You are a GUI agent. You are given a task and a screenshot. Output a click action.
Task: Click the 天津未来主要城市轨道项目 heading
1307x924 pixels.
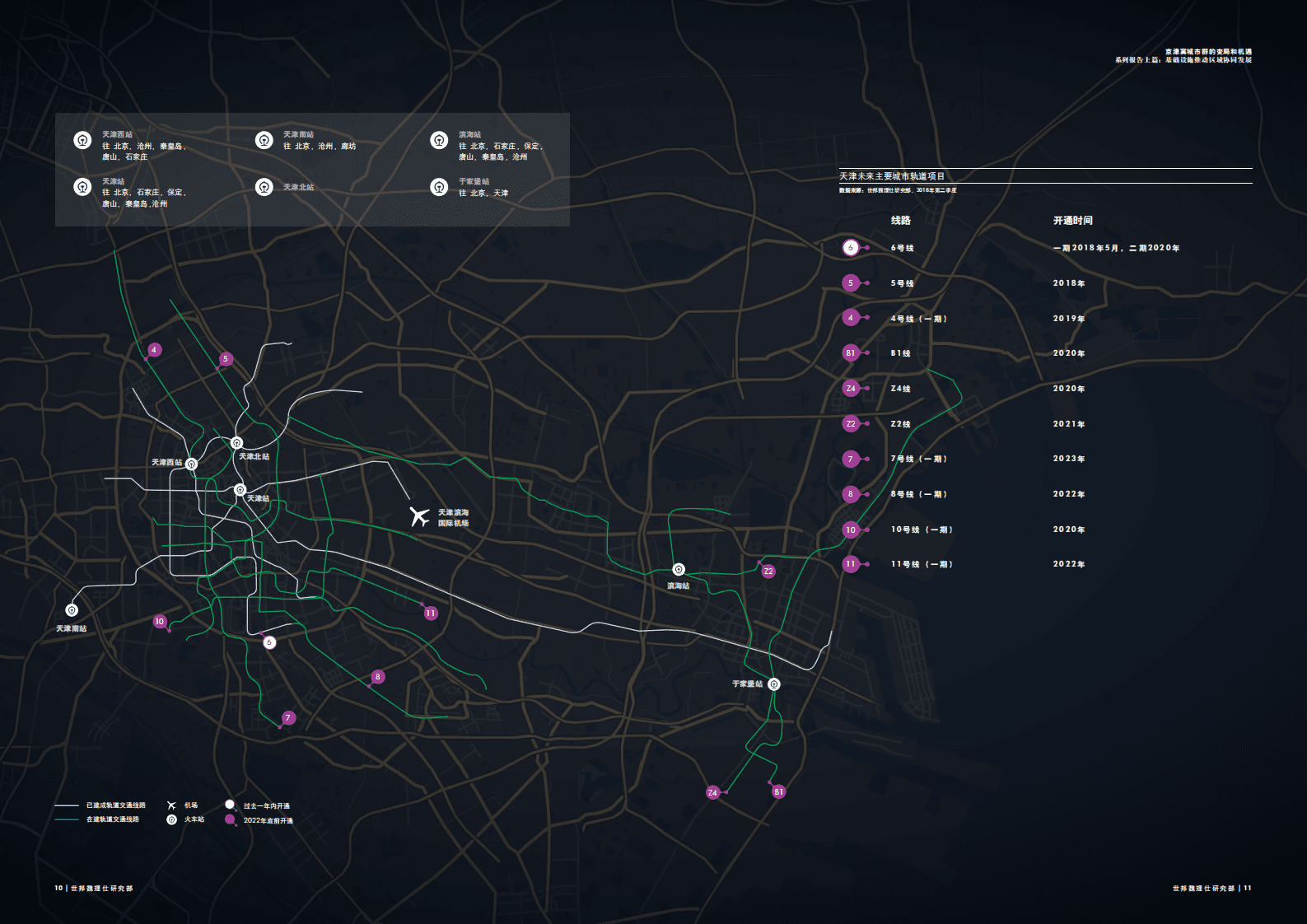(892, 176)
